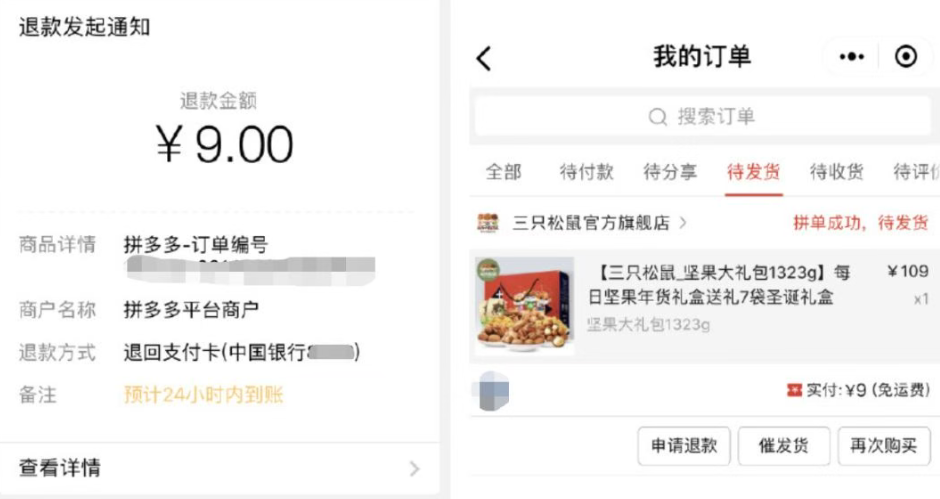Open the 三只松鼠官方旗舰店 store chevron

pos(683,222)
